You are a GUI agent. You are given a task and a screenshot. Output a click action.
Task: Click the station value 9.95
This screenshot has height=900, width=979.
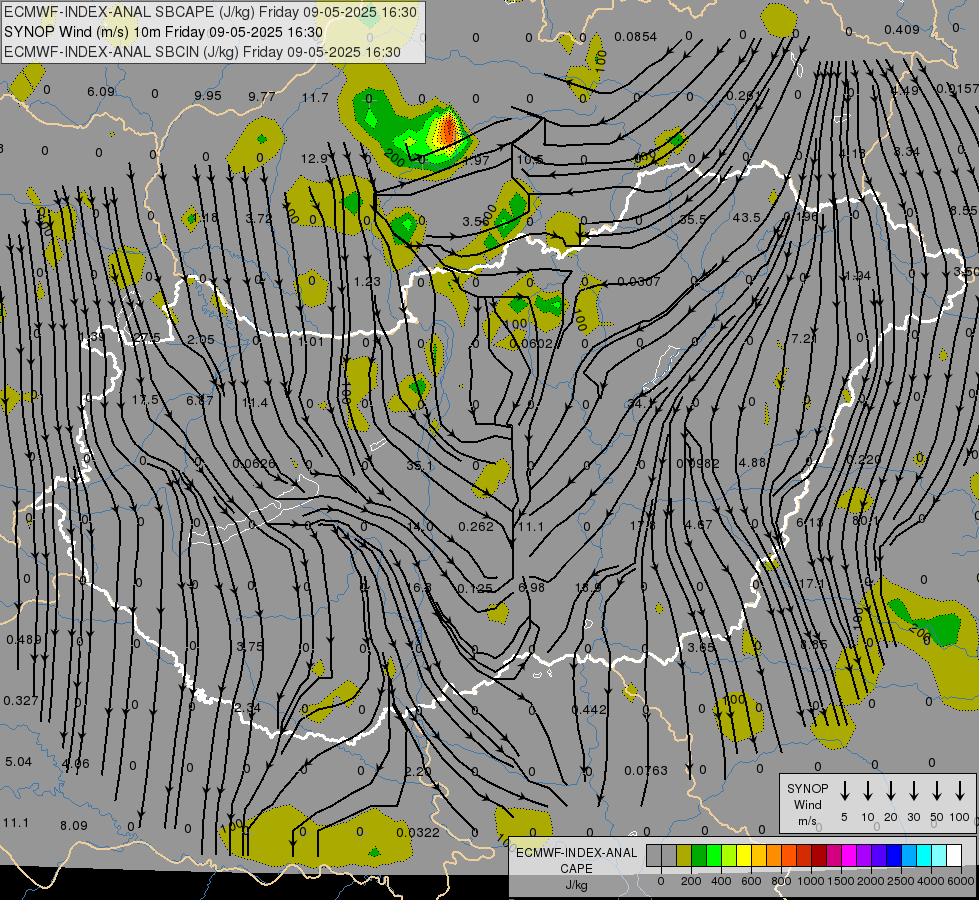tap(208, 96)
